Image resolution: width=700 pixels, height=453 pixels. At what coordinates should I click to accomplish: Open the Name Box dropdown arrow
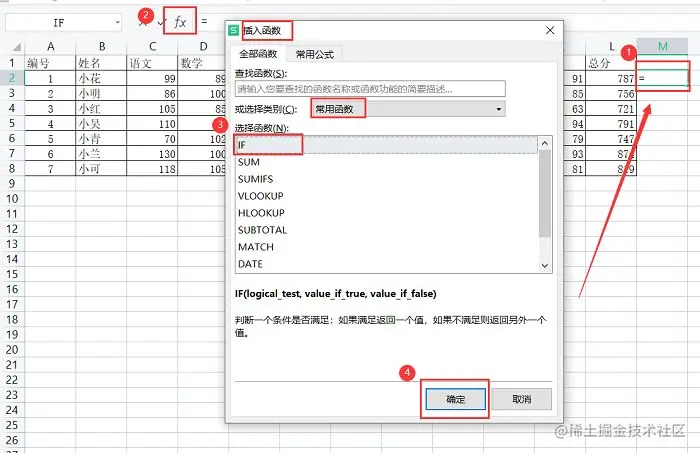(117, 22)
